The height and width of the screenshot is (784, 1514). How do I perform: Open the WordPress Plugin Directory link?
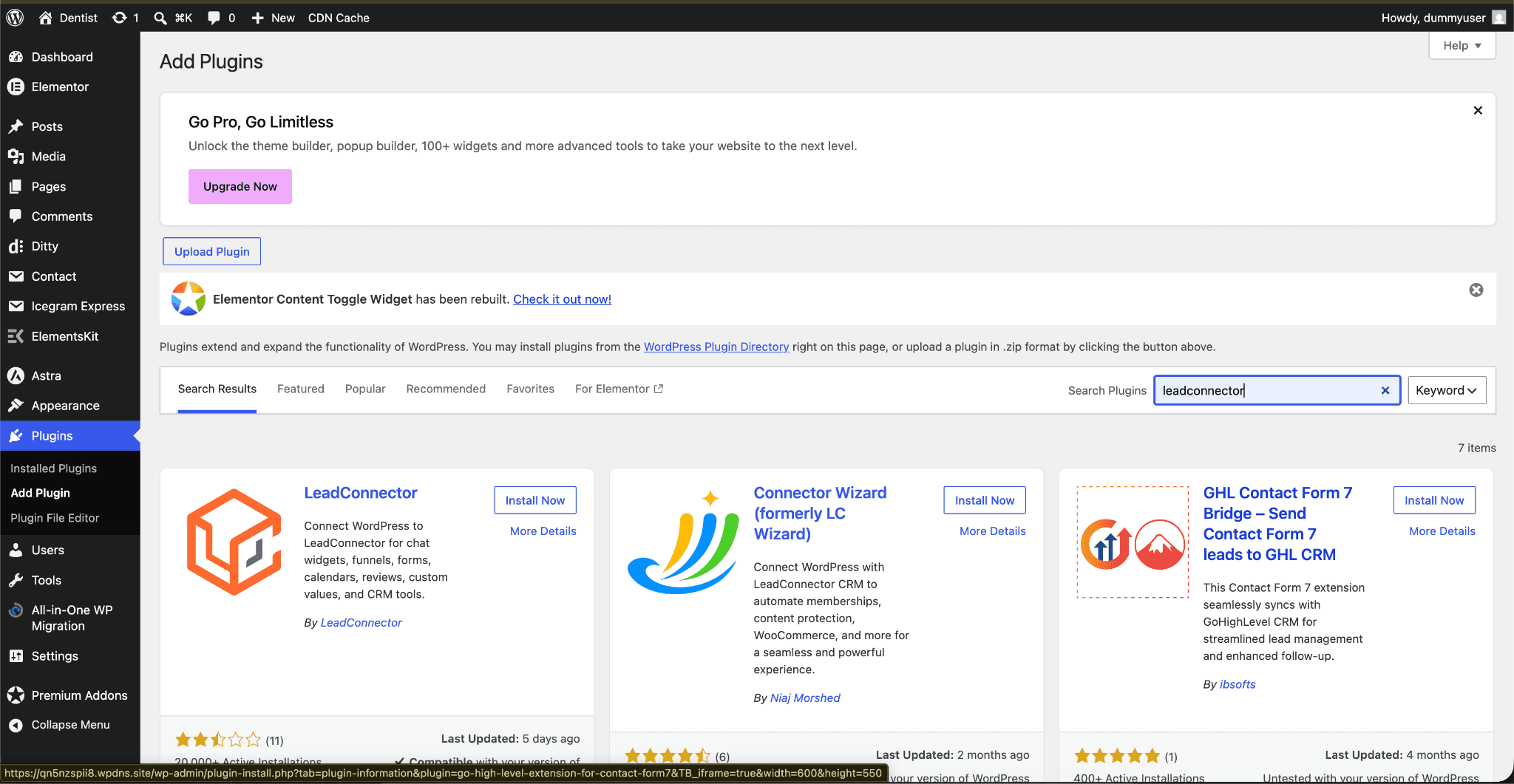(x=716, y=347)
